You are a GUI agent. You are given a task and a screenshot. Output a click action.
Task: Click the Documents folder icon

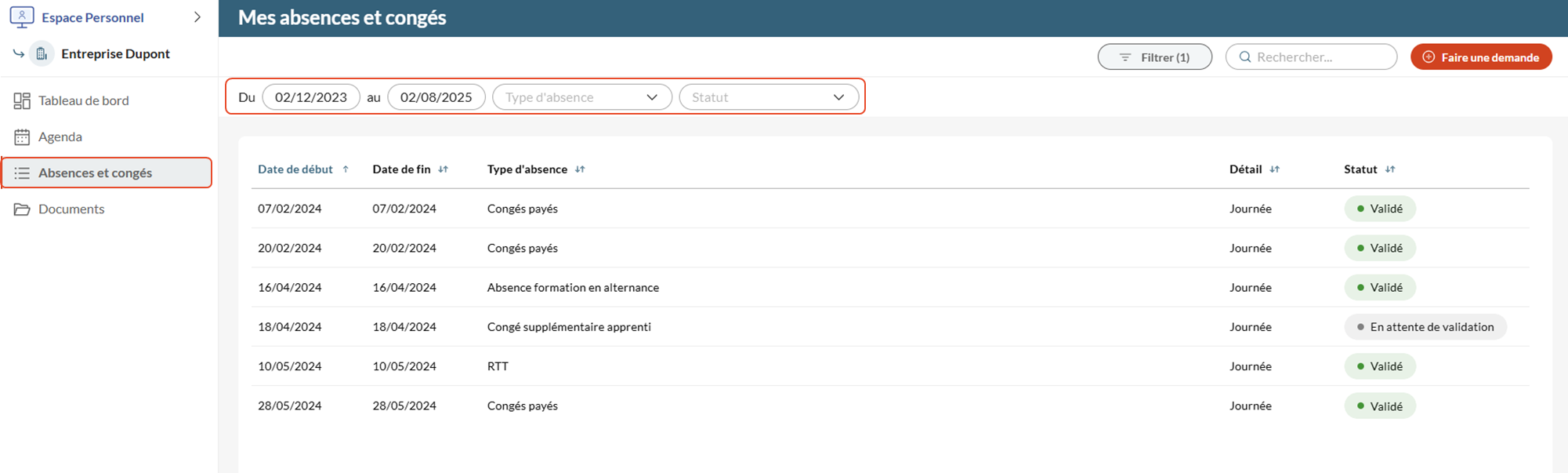point(22,209)
